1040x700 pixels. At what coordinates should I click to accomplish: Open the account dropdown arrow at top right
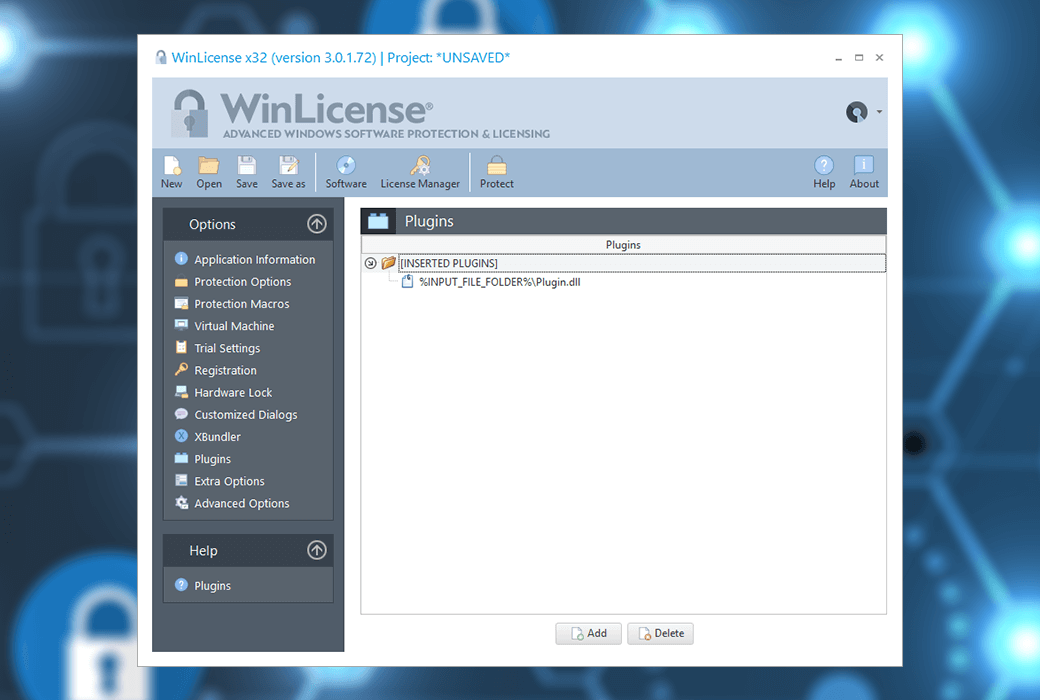pyautogui.click(x=878, y=112)
